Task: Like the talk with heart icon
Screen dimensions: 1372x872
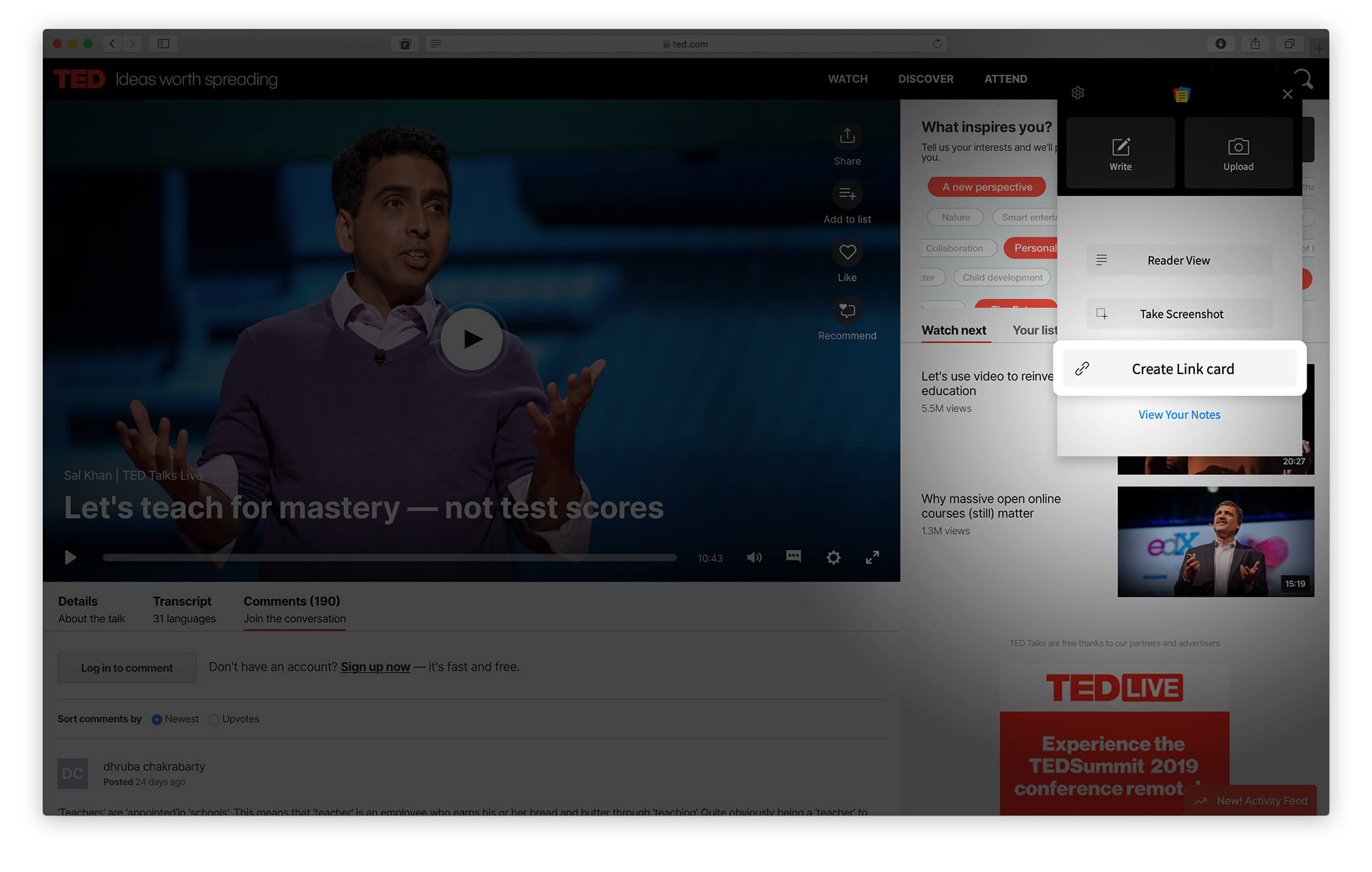Action: (x=847, y=253)
